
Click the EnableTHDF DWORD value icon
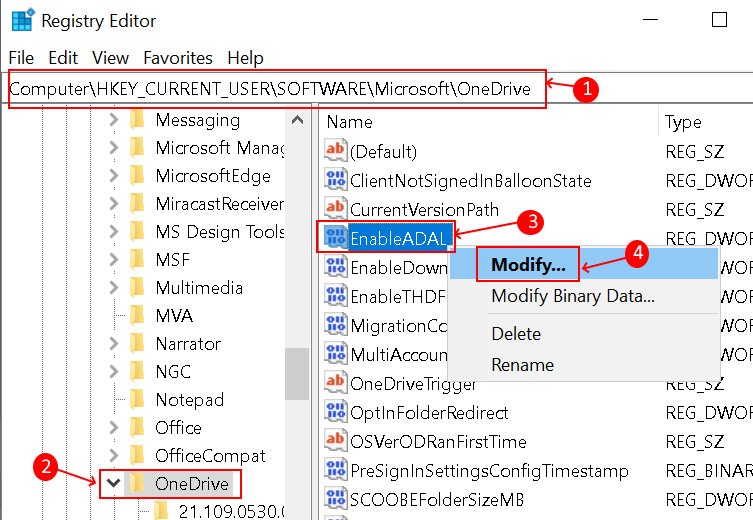tap(335, 296)
